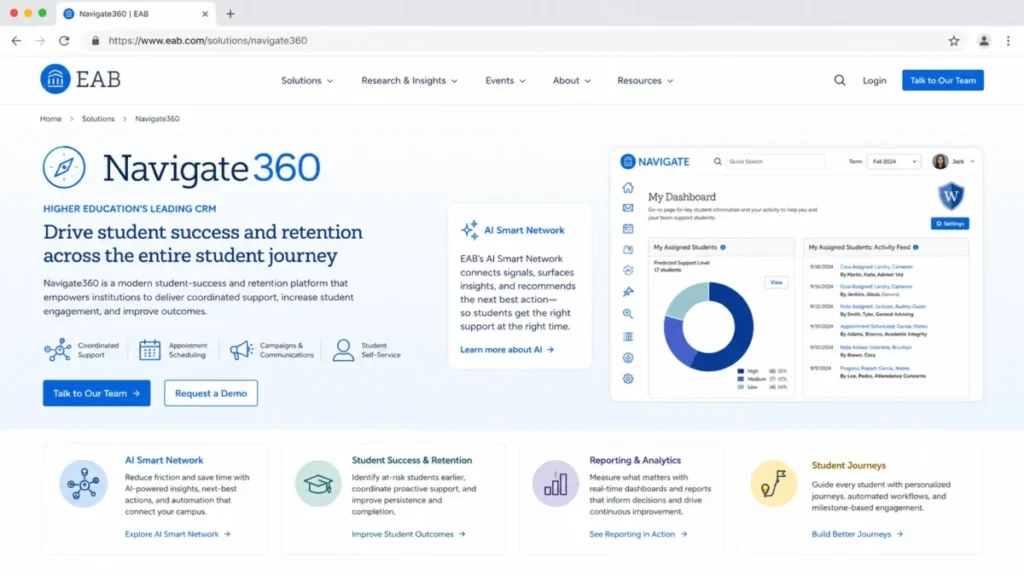Click the Student Journeys path icon
The width and height of the screenshot is (1024, 576).
tap(773, 484)
